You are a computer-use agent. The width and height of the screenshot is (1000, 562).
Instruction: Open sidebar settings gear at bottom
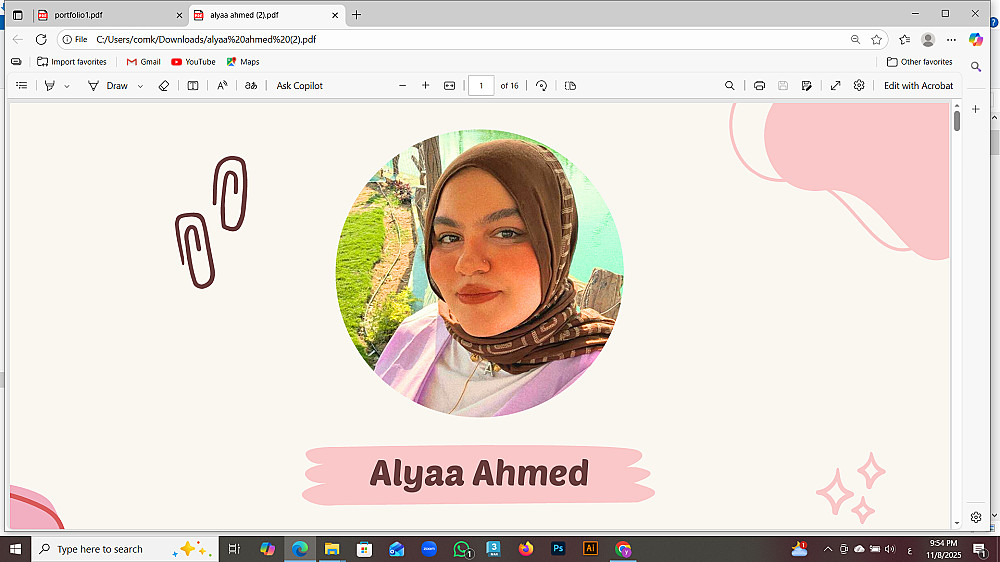tap(976, 517)
